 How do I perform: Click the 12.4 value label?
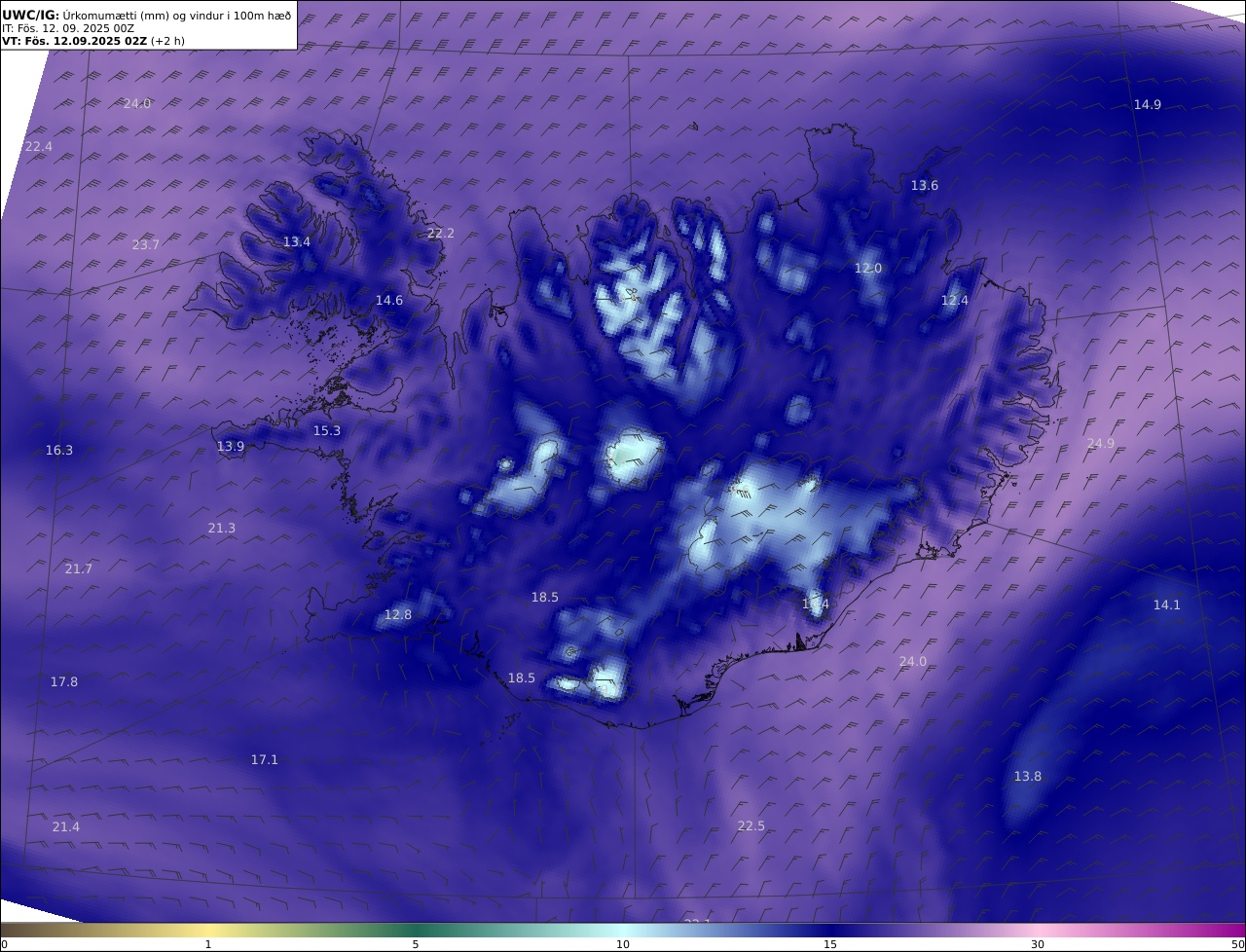[955, 300]
